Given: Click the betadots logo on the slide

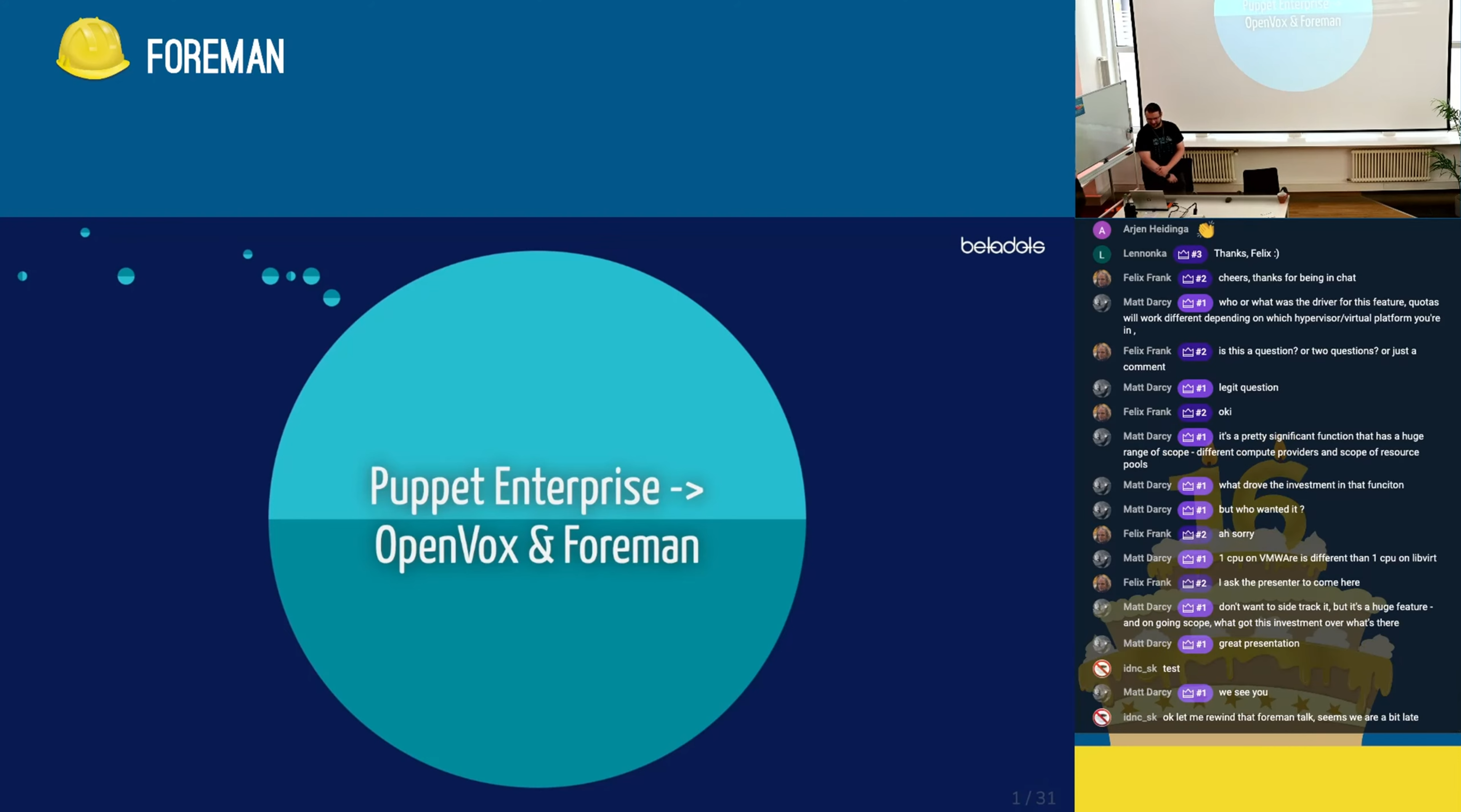Looking at the screenshot, I should 1002,246.
